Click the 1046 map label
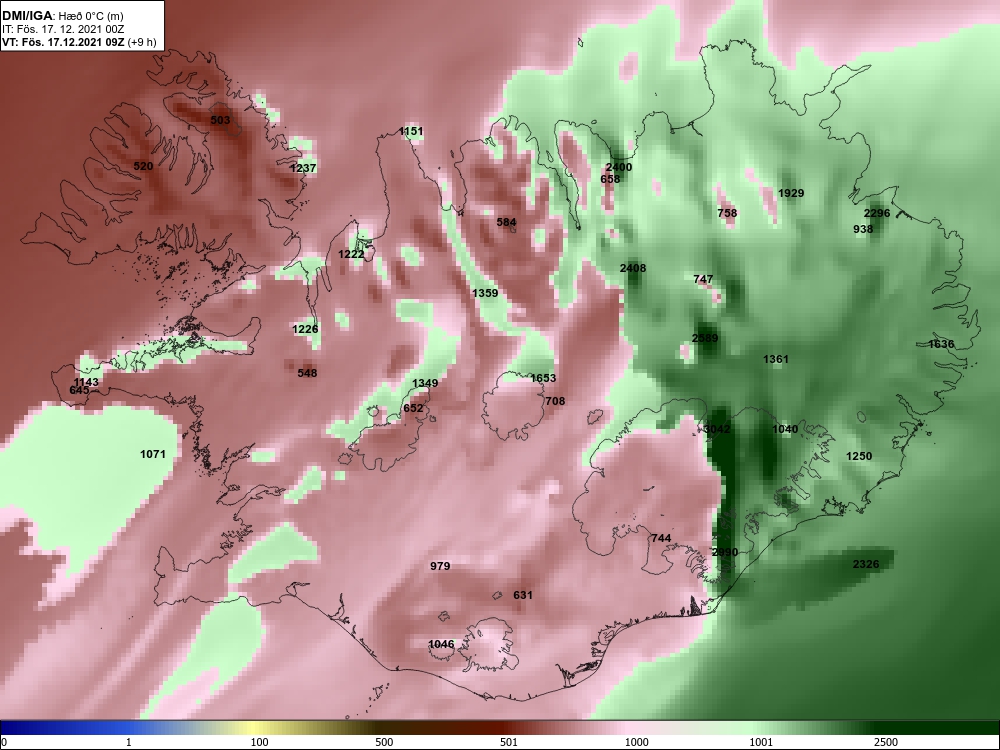 tap(441, 643)
